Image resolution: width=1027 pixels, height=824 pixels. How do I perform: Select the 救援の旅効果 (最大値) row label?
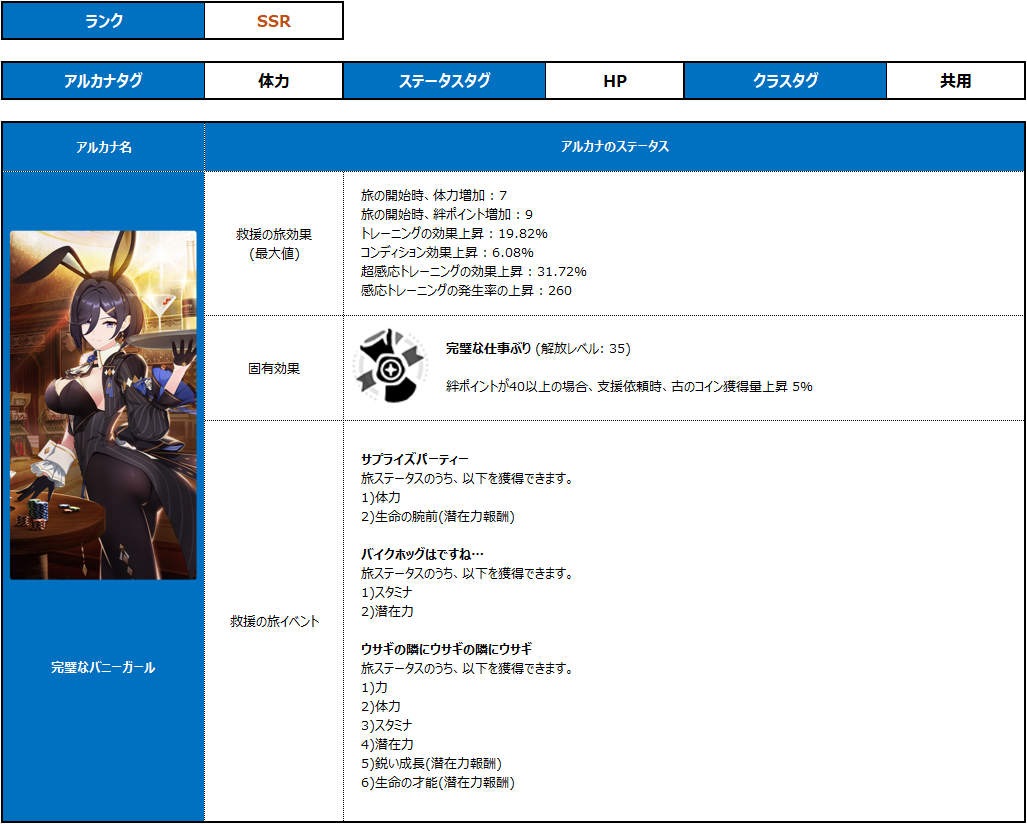coord(274,244)
